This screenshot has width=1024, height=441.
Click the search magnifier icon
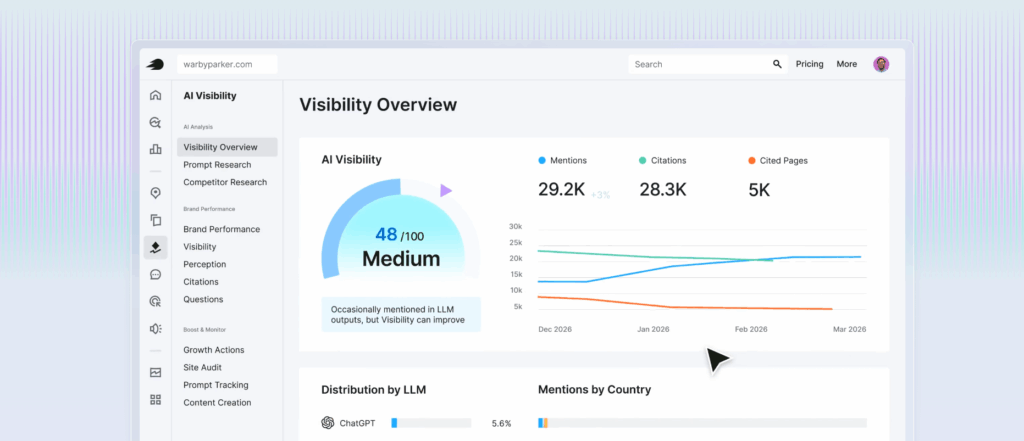coord(777,64)
